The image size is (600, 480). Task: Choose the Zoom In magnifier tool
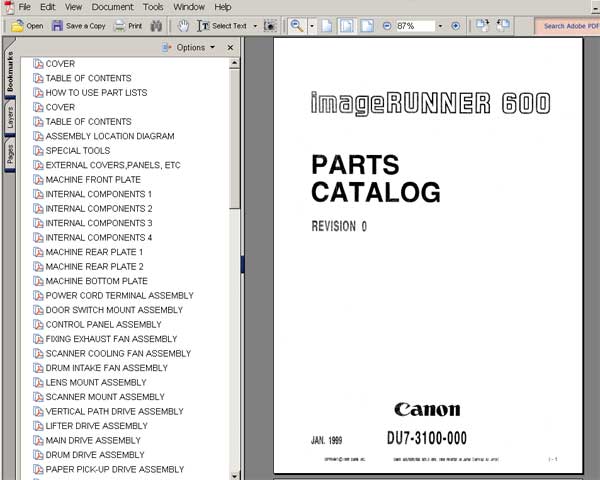(x=297, y=26)
